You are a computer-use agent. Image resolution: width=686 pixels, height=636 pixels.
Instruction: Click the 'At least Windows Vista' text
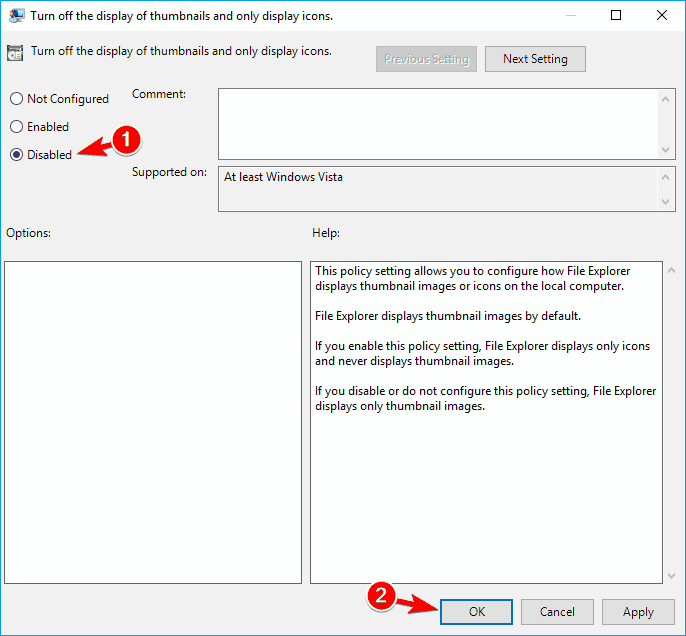(283, 177)
